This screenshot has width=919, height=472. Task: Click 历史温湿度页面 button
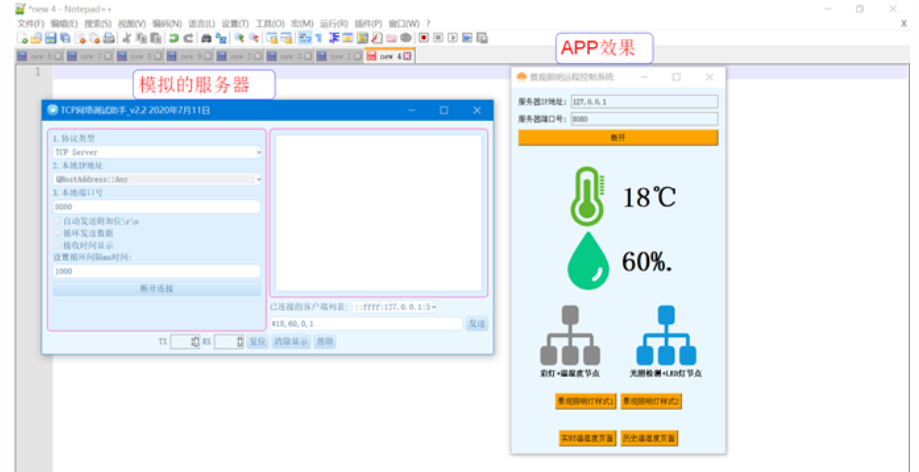(649, 439)
